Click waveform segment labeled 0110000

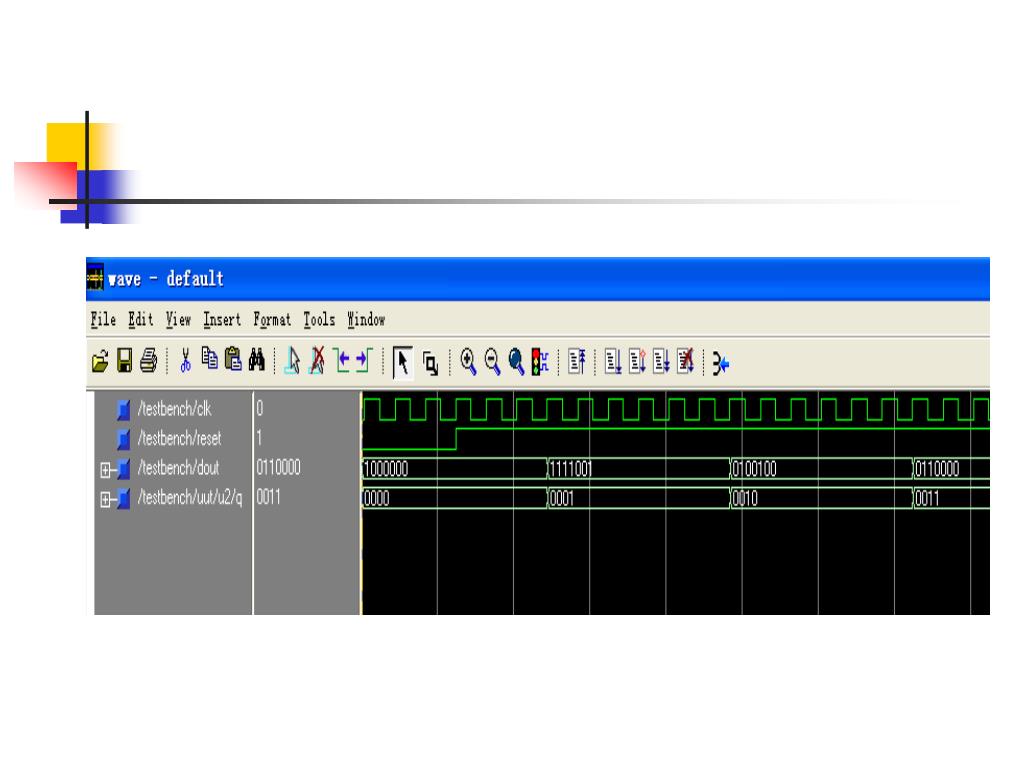pyautogui.click(x=952, y=469)
